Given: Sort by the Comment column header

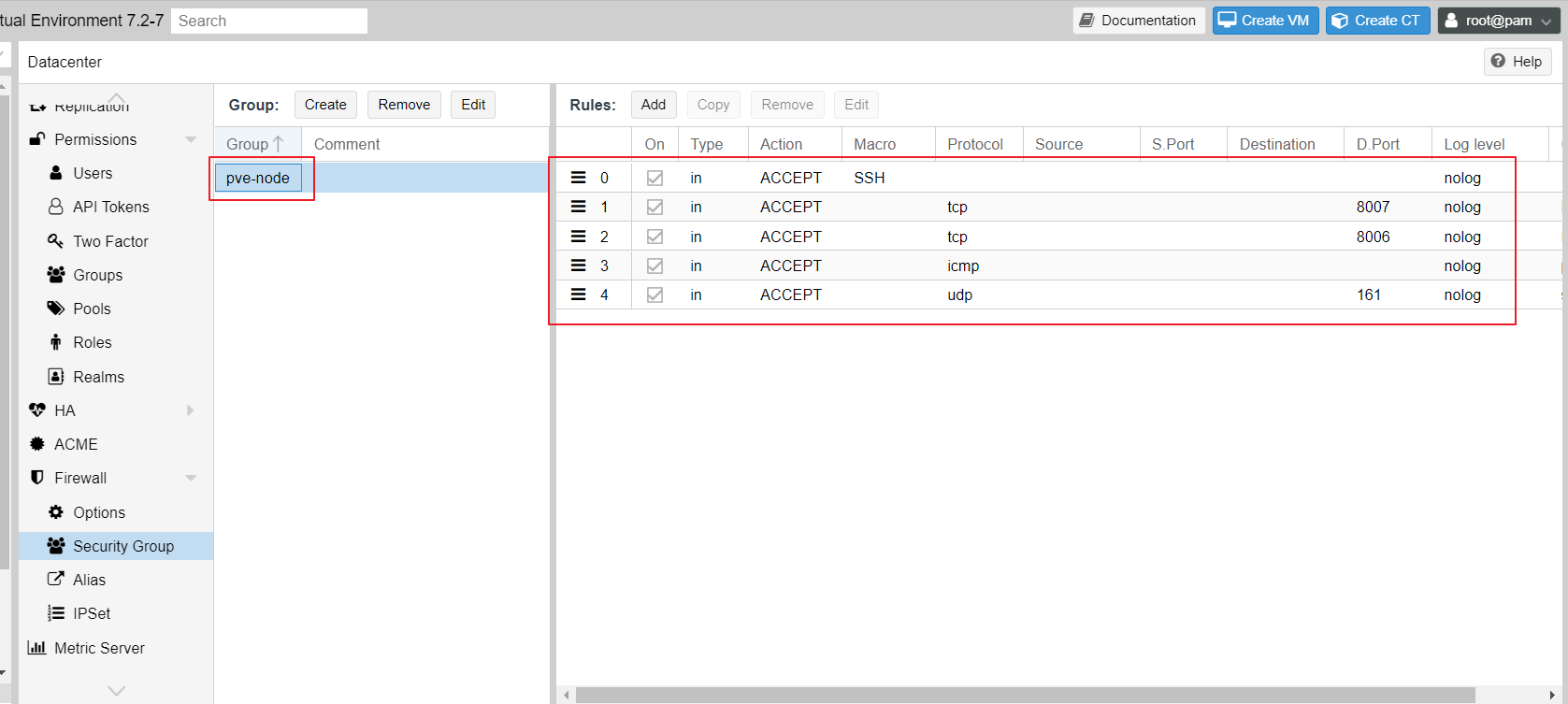Looking at the screenshot, I should point(424,144).
